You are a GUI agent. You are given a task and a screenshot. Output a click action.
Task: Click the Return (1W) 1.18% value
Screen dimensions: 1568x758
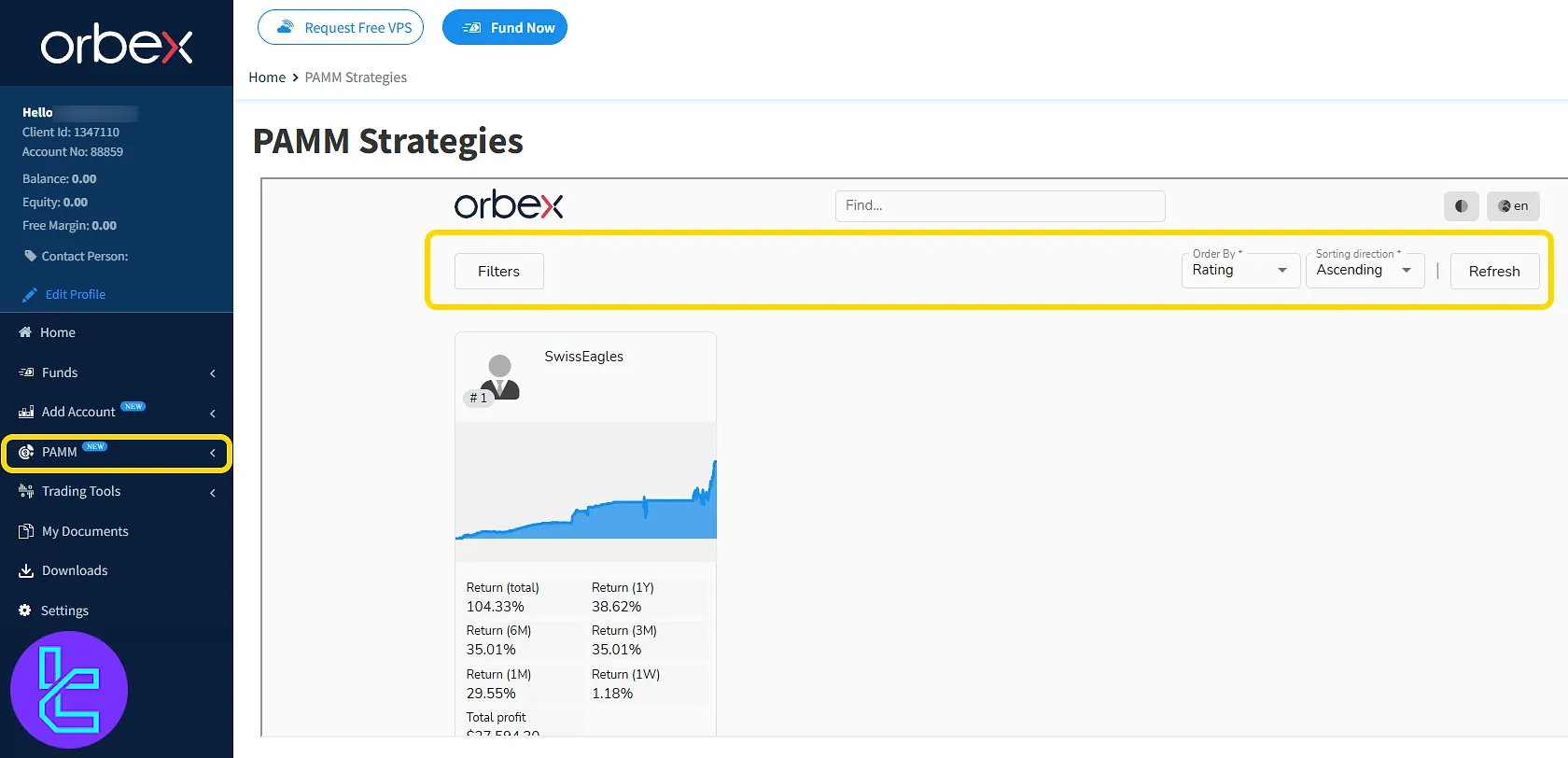coord(612,694)
